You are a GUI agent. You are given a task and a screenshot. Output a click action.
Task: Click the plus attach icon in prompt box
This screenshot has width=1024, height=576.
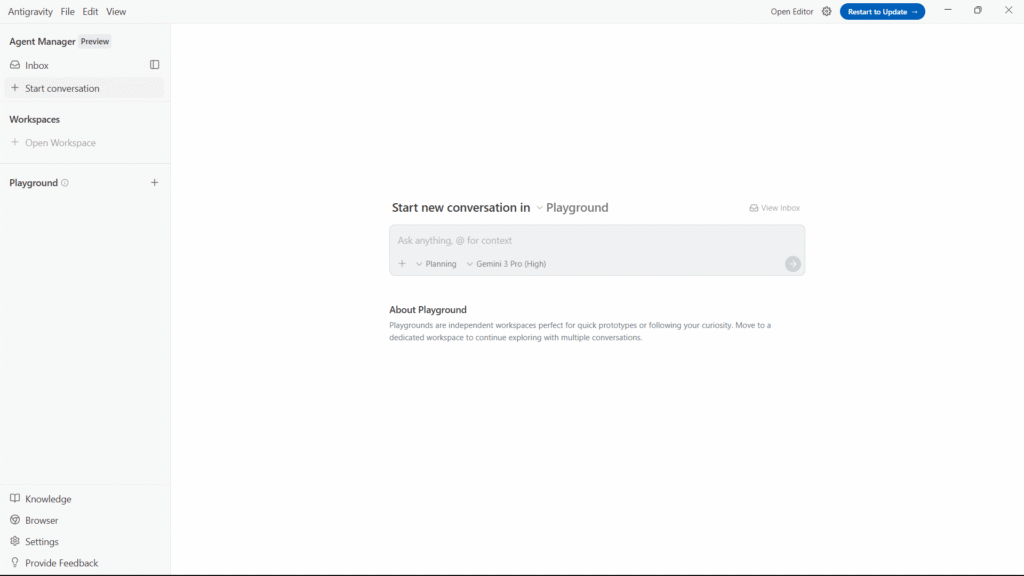[402, 264]
